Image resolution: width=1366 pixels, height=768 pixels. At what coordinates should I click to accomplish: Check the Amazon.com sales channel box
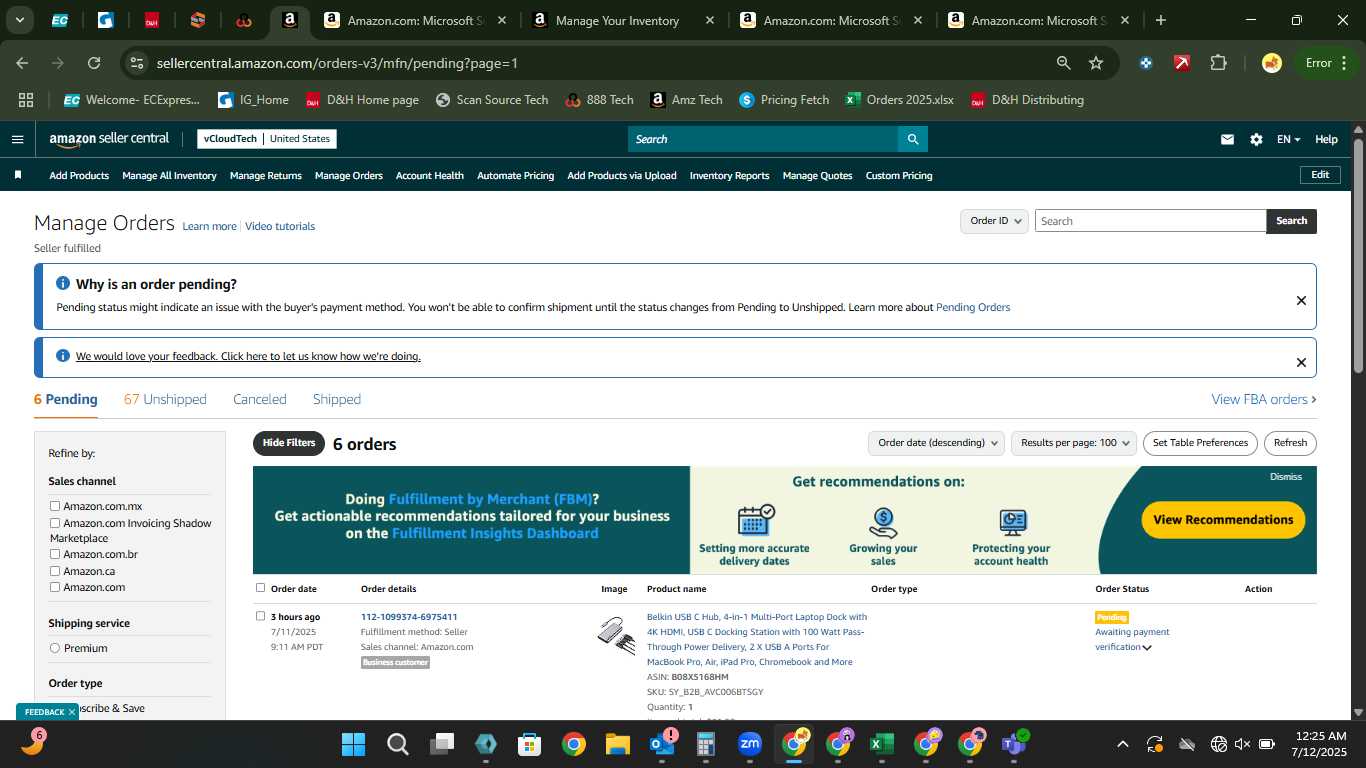click(x=55, y=587)
